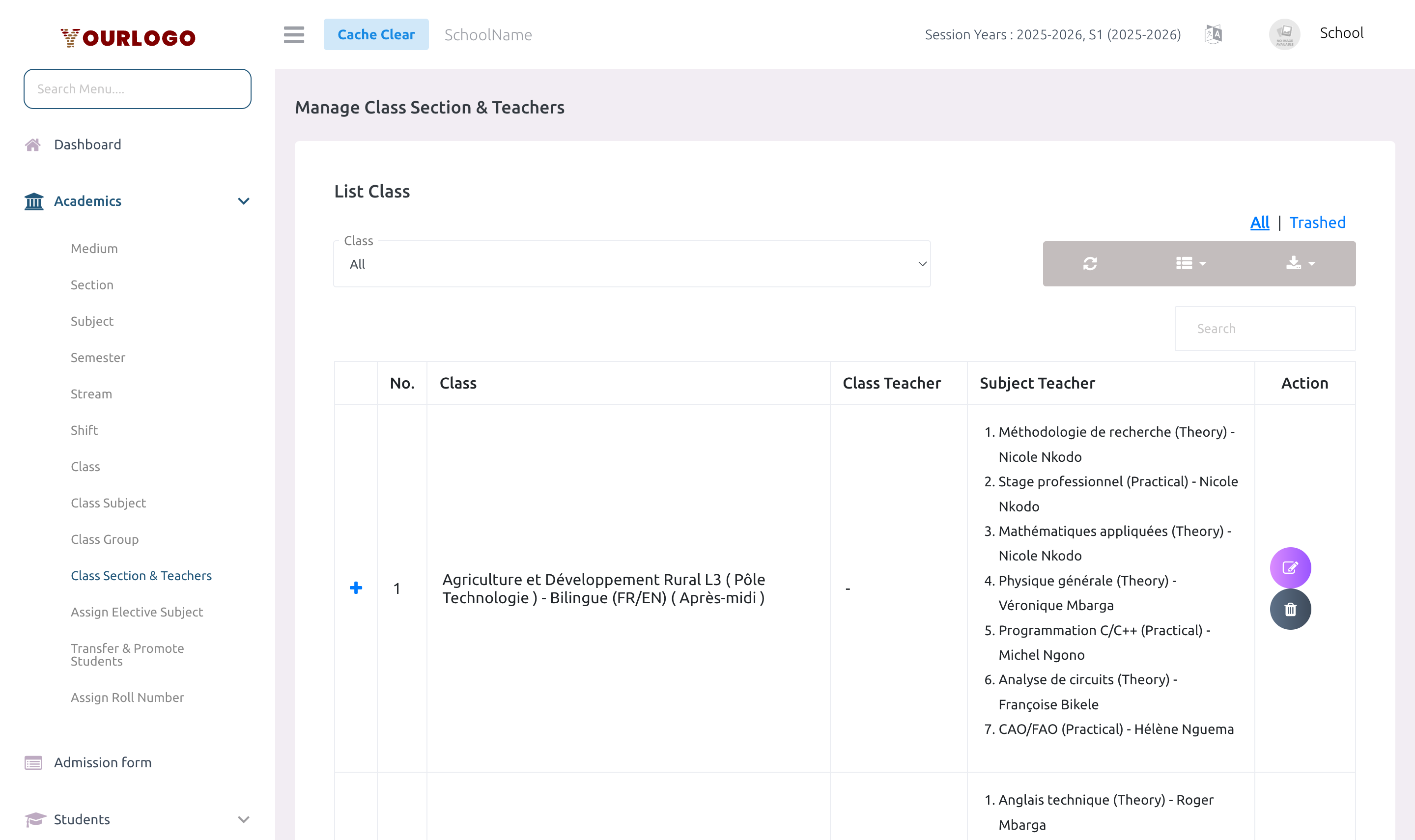Open the profile avatar next to School

[x=1284, y=34]
